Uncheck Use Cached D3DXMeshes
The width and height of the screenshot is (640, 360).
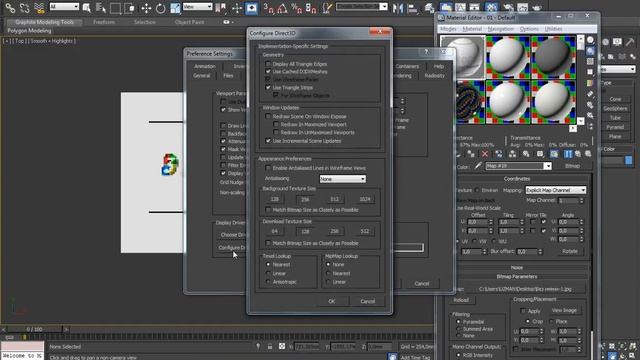268,71
